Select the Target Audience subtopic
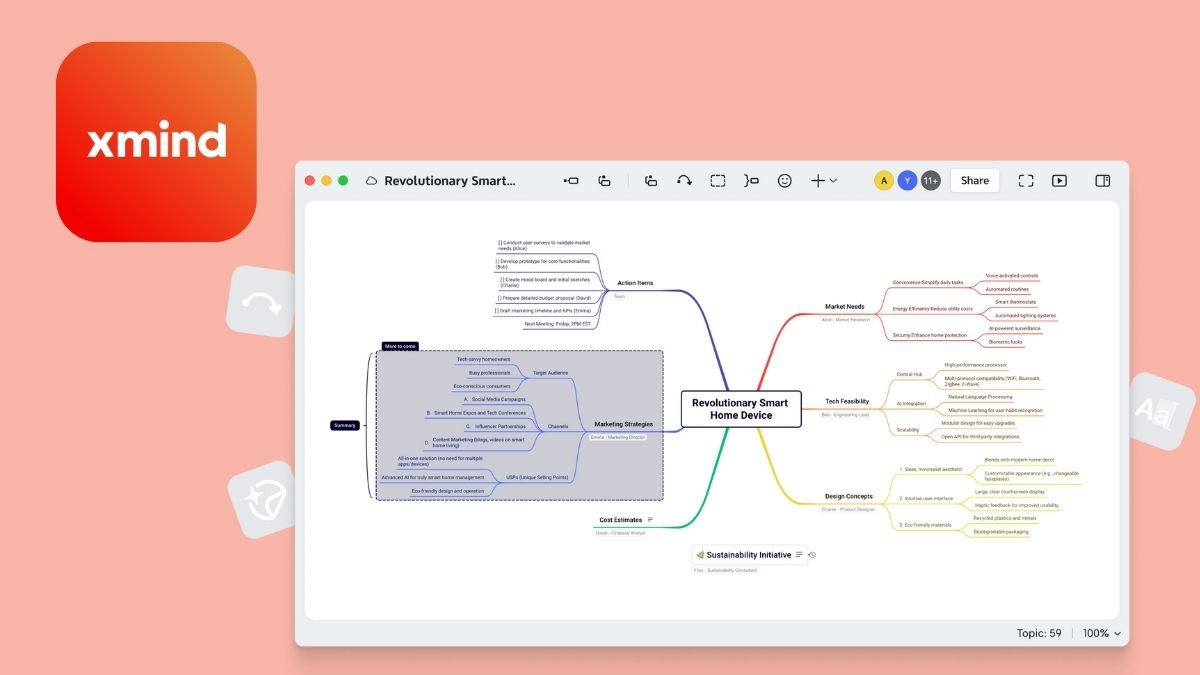 [550, 372]
